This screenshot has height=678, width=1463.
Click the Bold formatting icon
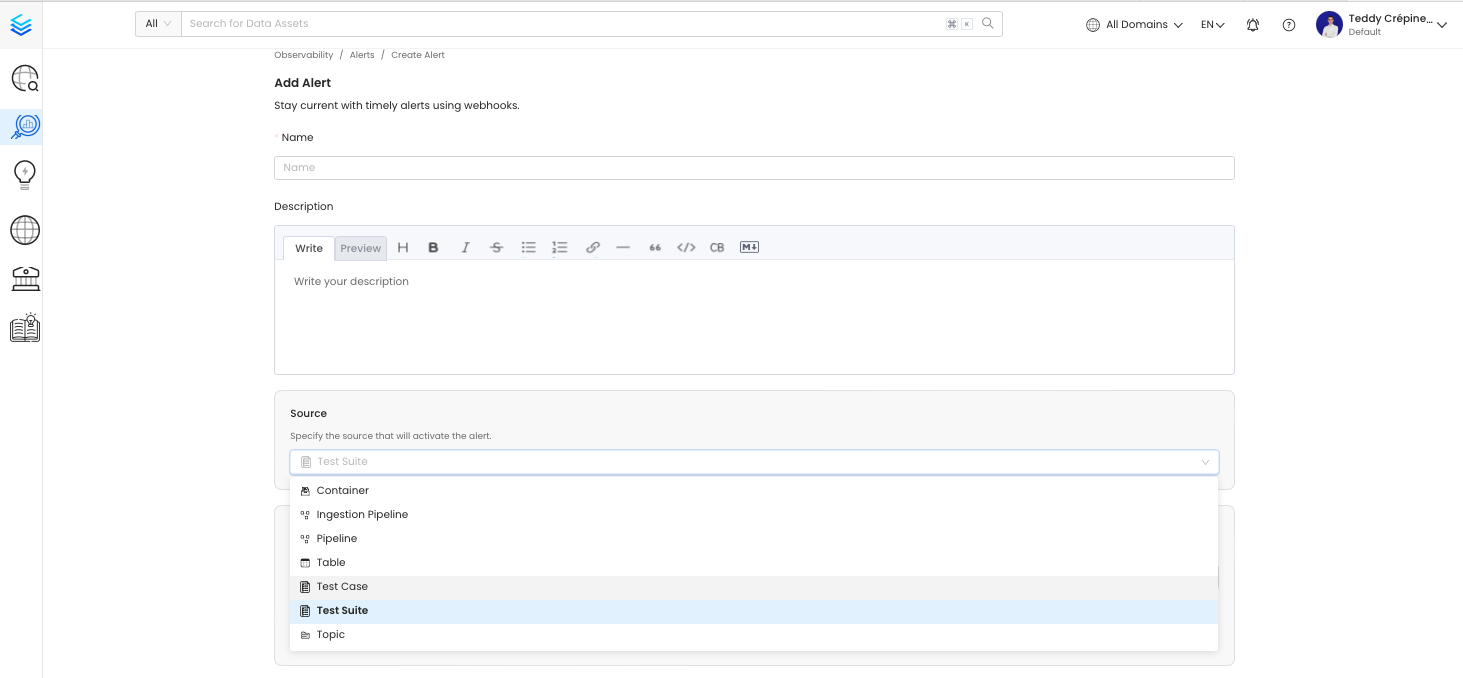point(433,248)
